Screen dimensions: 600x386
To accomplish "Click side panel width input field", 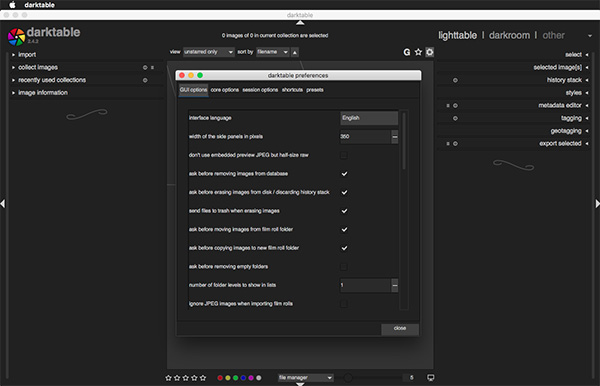I will (365, 136).
